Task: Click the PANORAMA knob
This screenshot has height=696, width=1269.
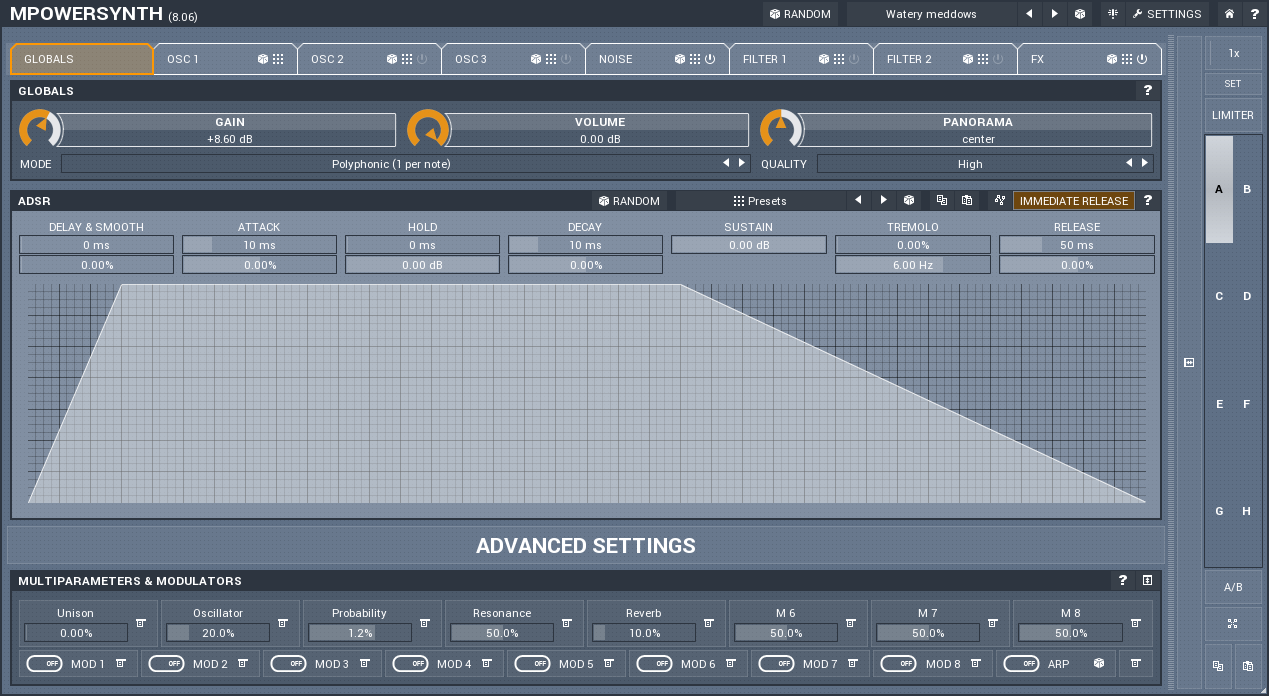Action: (781, 130)
